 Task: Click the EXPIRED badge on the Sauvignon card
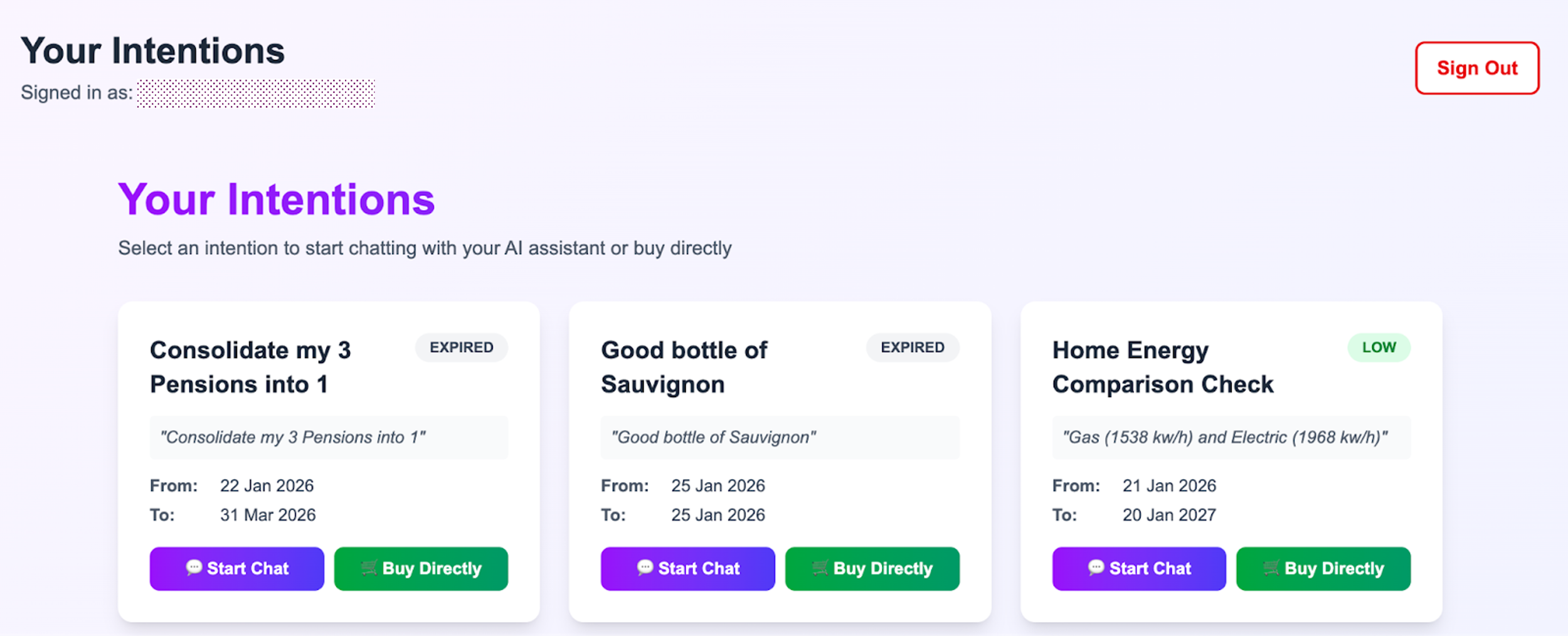(912, 347)
